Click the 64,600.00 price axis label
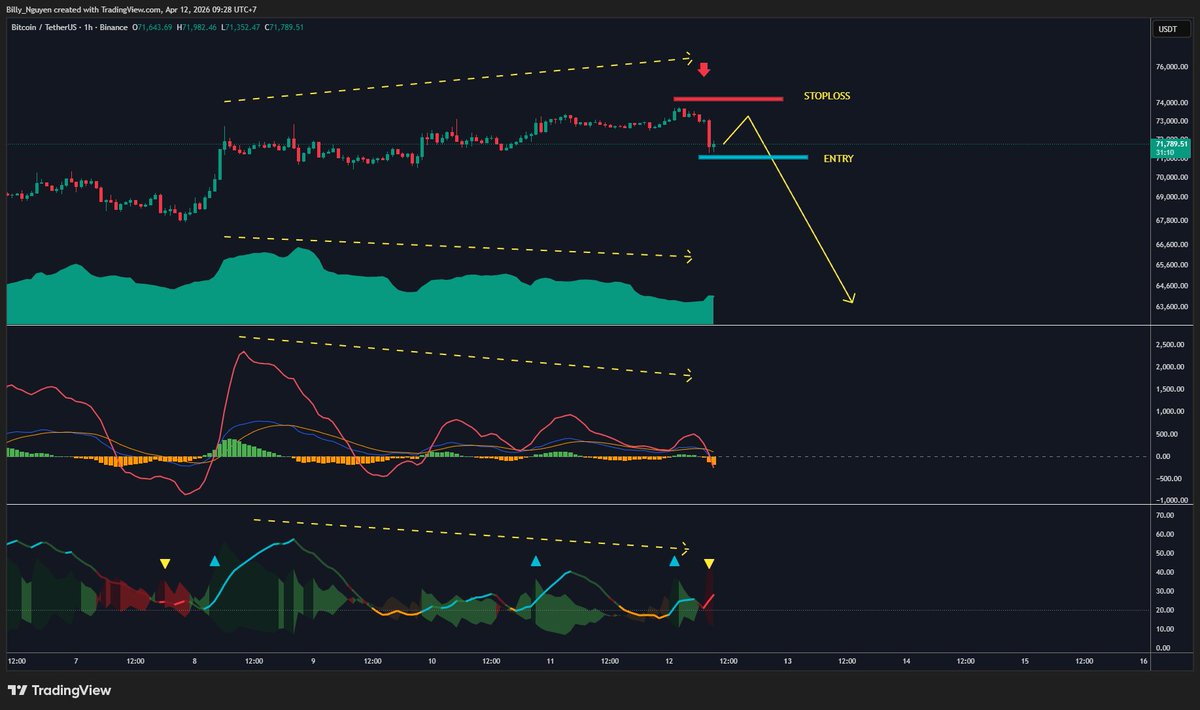The height and width of the screenshot is (710, 1200). (1171, 286)
